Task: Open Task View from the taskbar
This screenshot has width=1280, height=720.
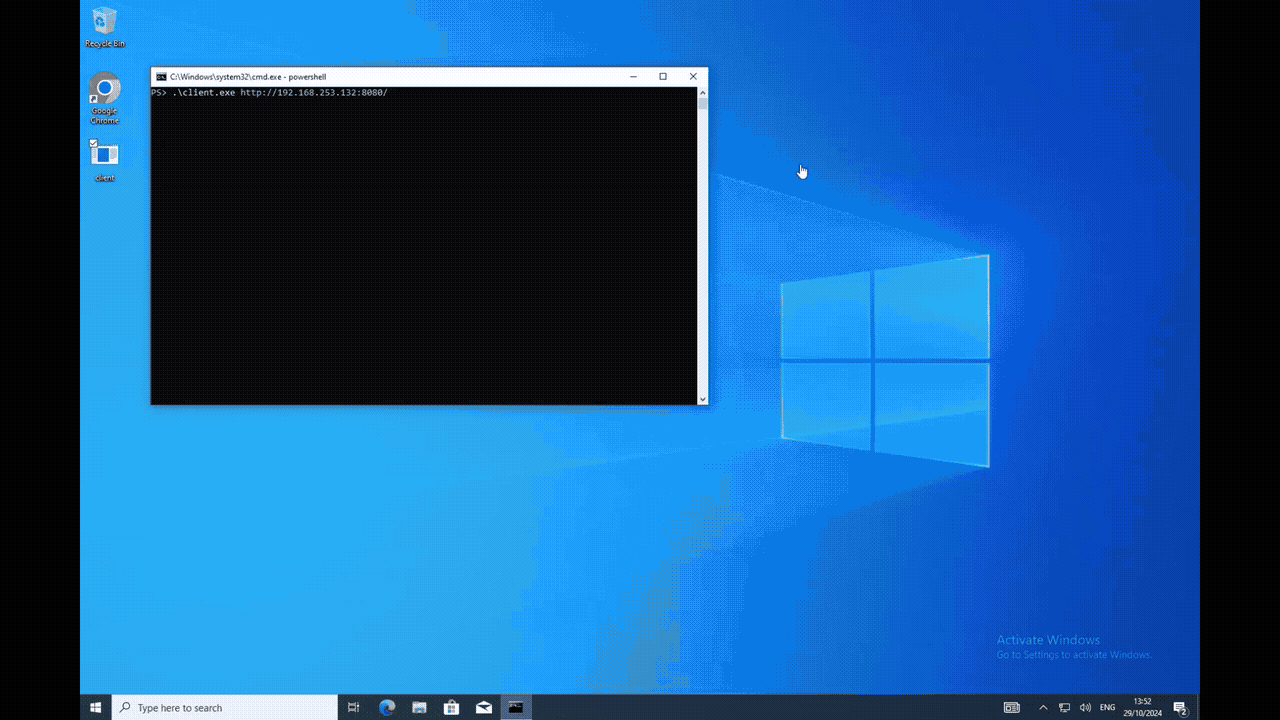Action: (x=353, y=707)
